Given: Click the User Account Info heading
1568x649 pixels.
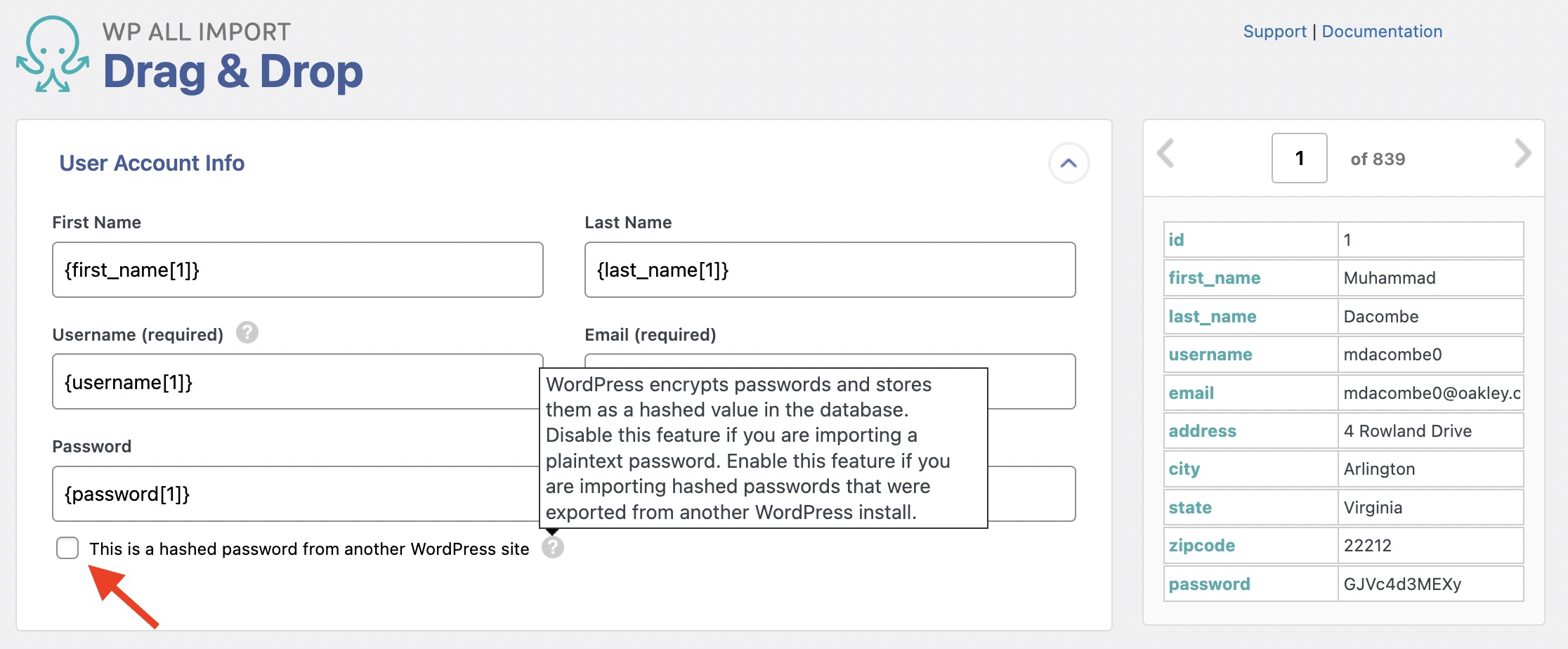Looking at the screenshot, I should pos(152,163).
